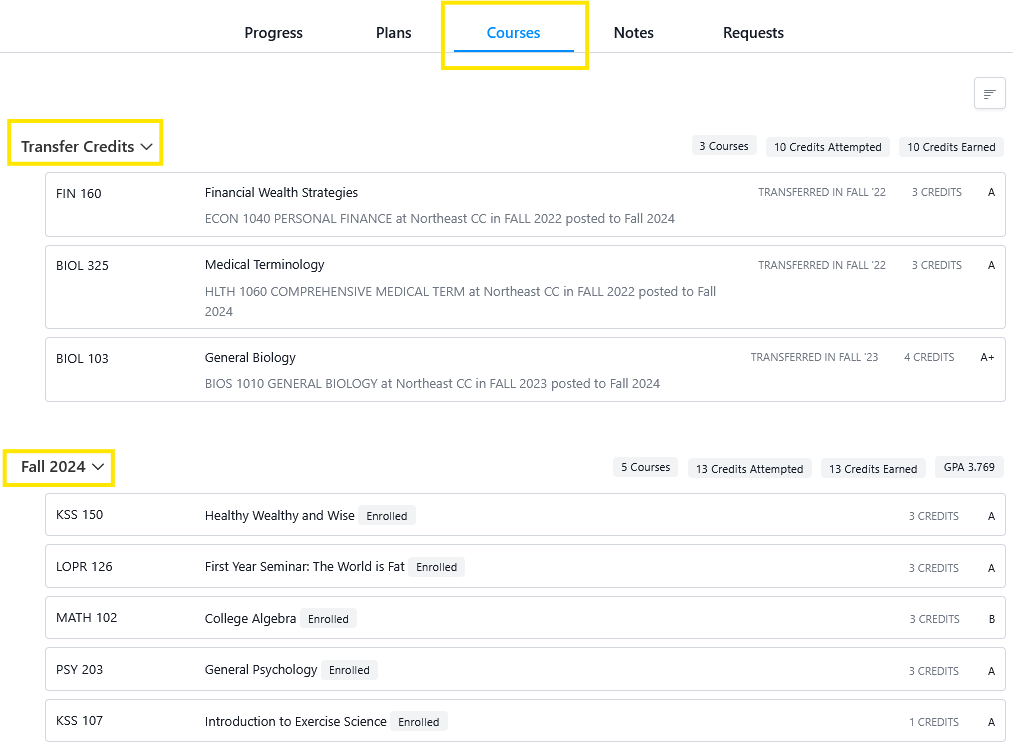1013x748 pixels.
Task: Switch to the Progress tab
Action: tap(273, 32)
